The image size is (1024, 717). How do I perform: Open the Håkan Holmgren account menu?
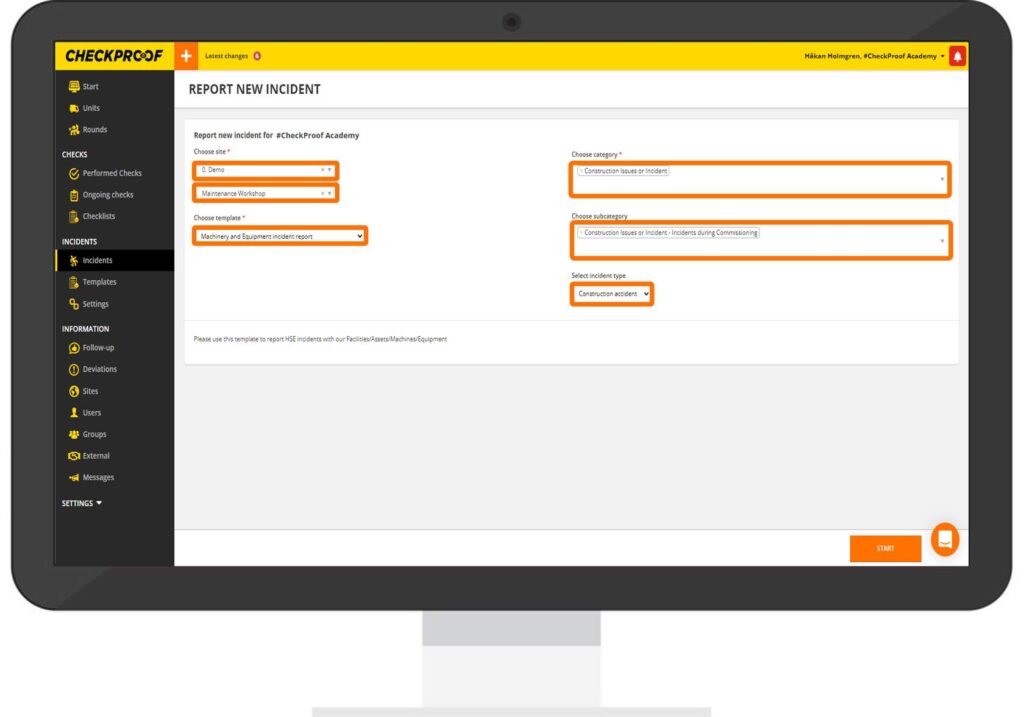(873, 56)
